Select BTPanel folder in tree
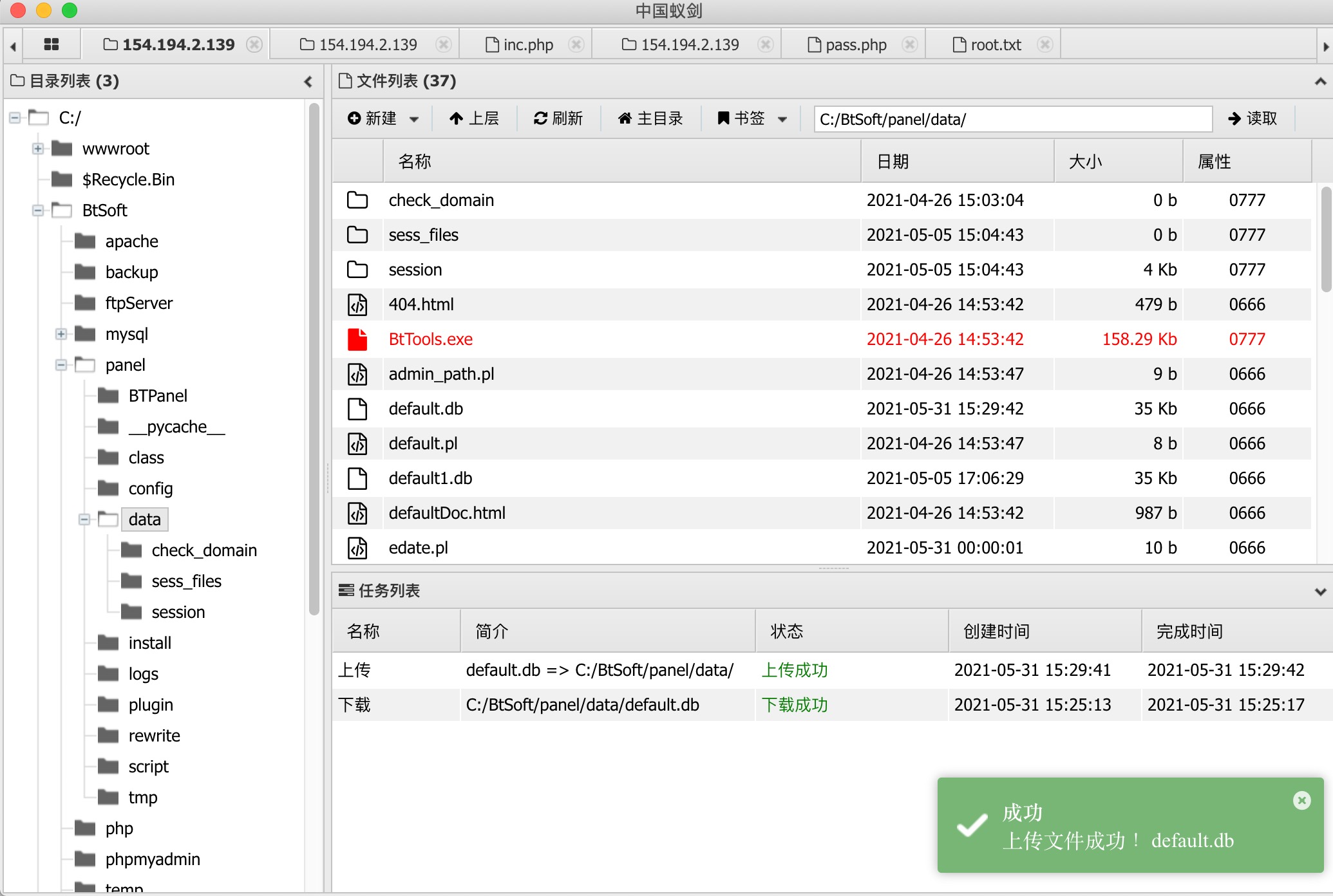 158,396
